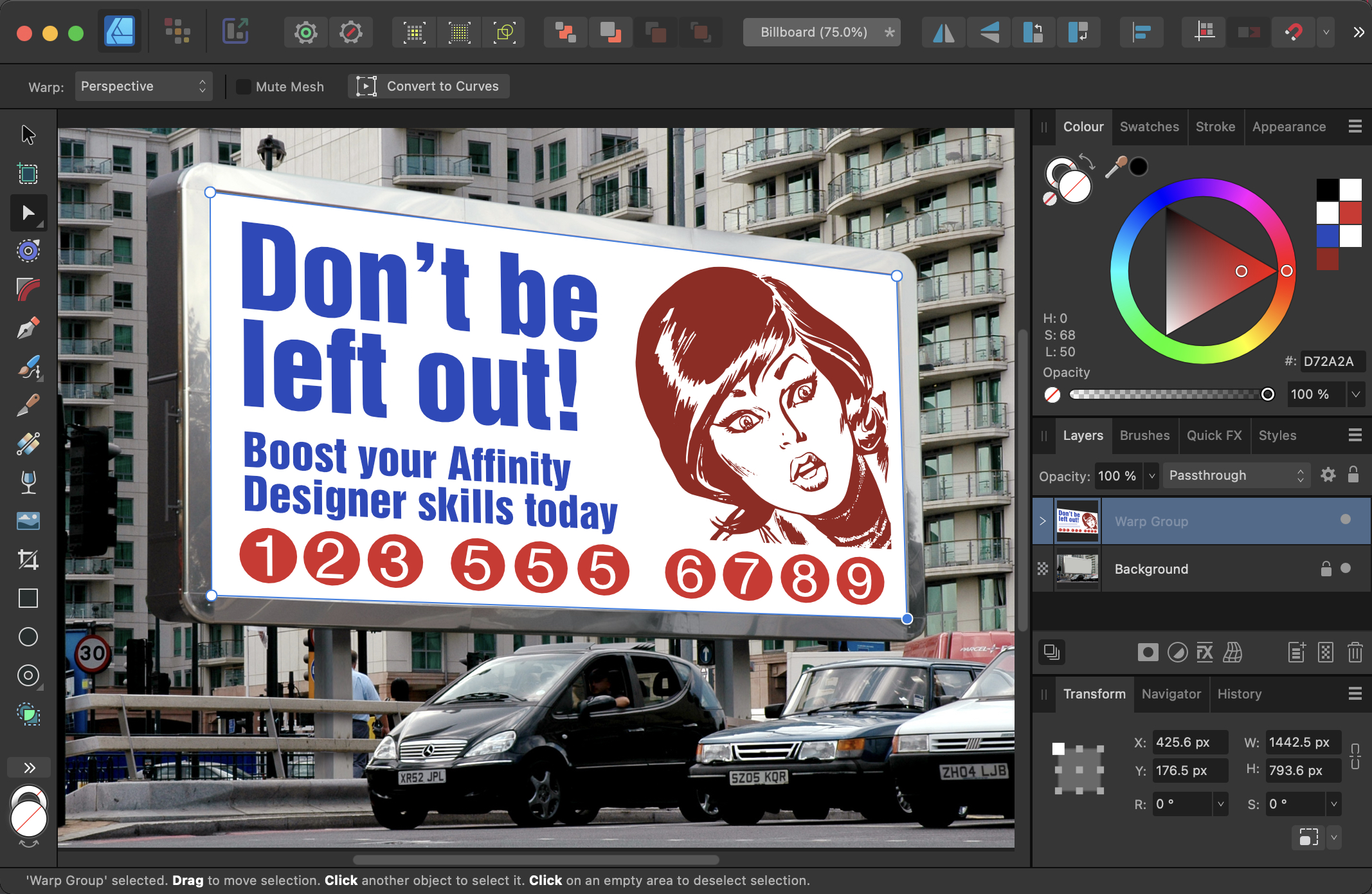Open the Rotation value dropdown
This screenshot has width=1372, height=894.
pyautogui.click(x=1220, y=804)
